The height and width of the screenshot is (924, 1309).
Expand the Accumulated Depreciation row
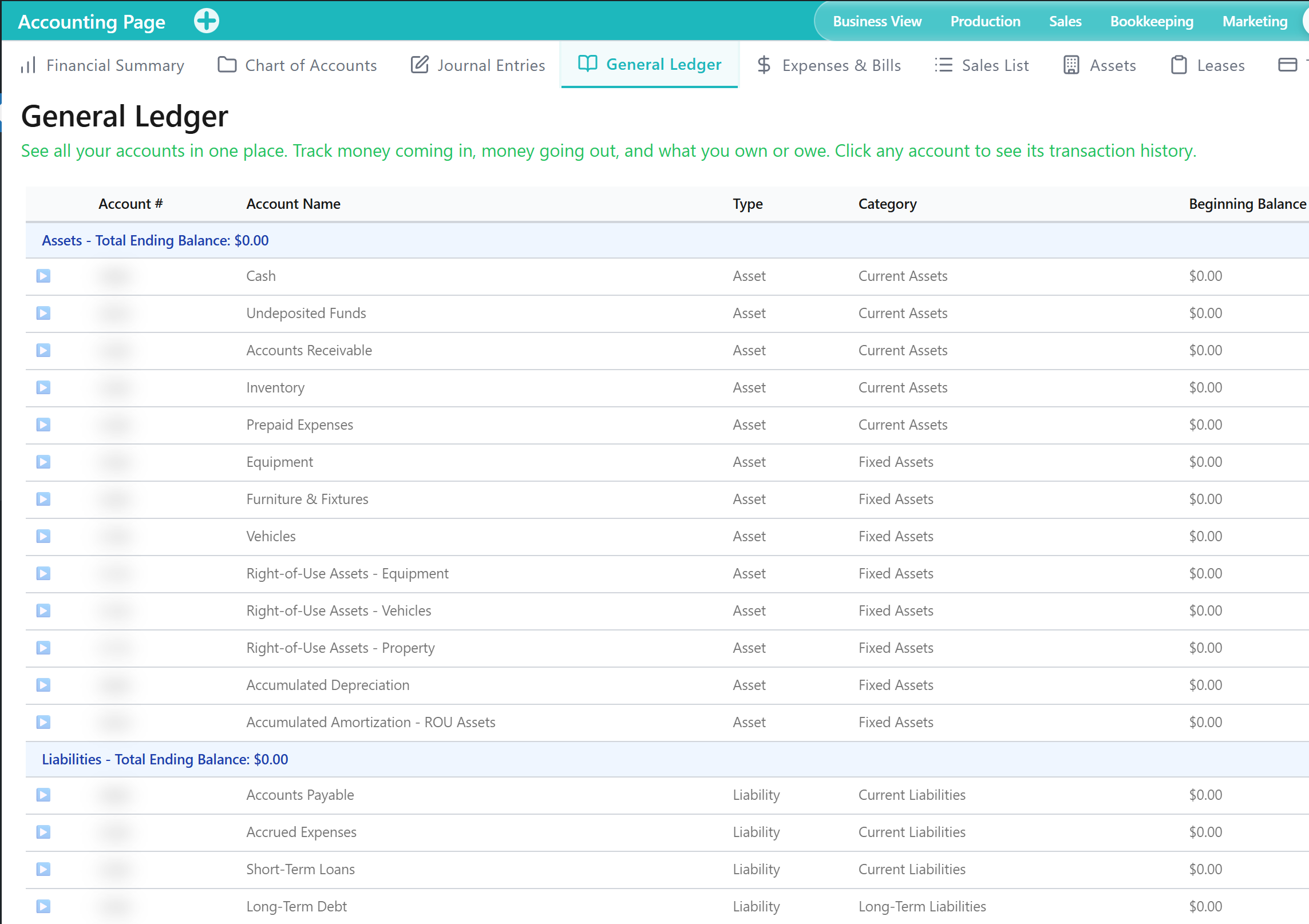(43, 685)
